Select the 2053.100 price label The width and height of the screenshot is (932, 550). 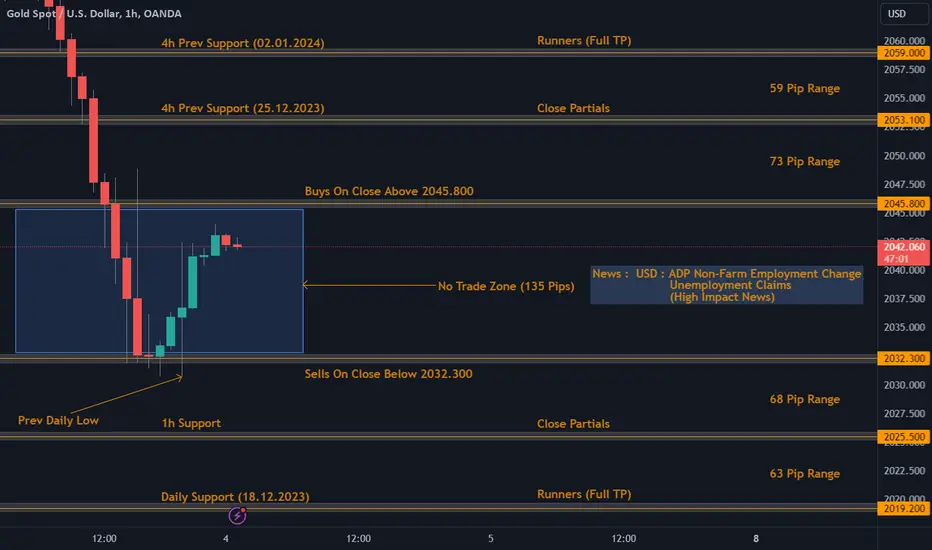pos(904,120)
